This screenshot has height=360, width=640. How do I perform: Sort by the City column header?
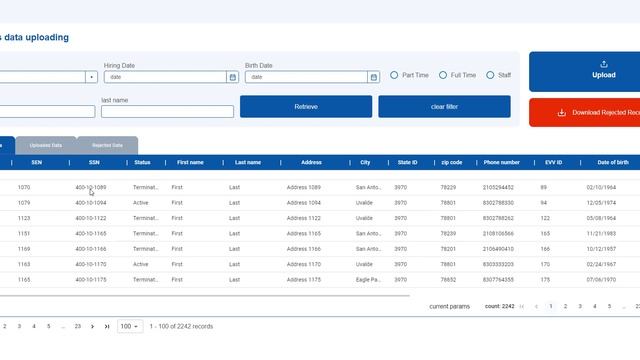(x=365, y=162)
